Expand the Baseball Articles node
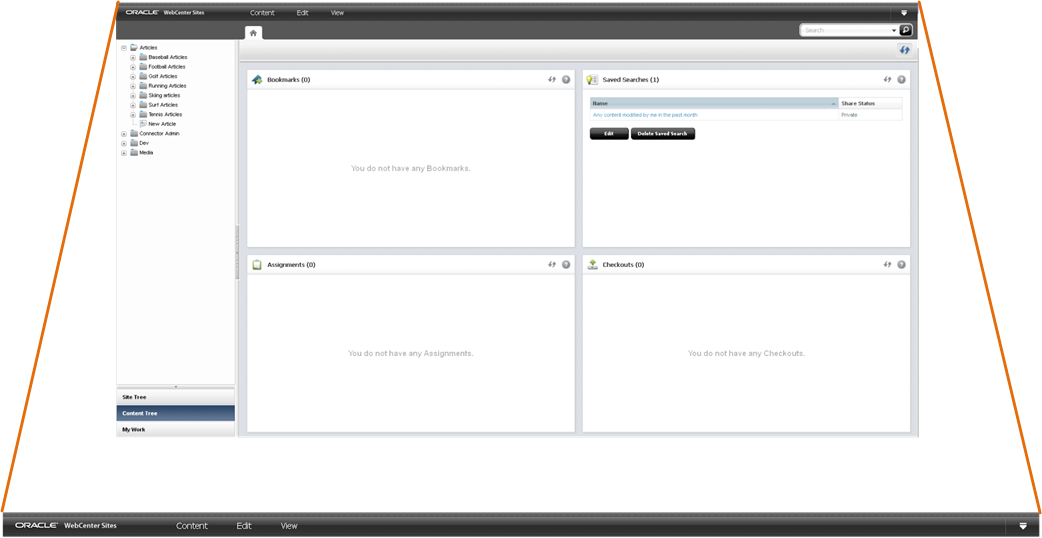The image size is (1042, 538). click(133, 57)
